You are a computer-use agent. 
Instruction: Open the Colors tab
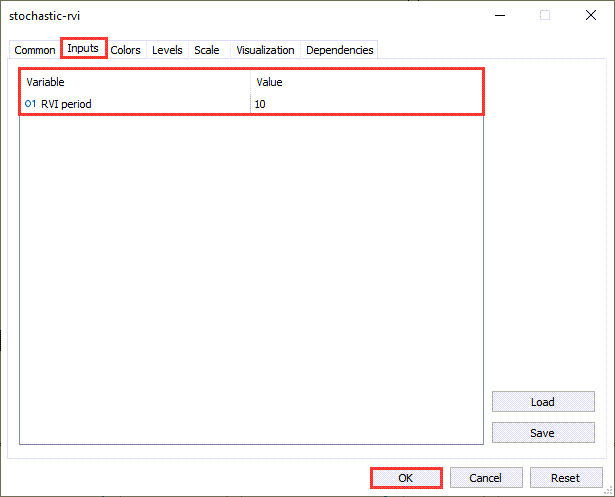pyautogui.click(x=125, y=50)
